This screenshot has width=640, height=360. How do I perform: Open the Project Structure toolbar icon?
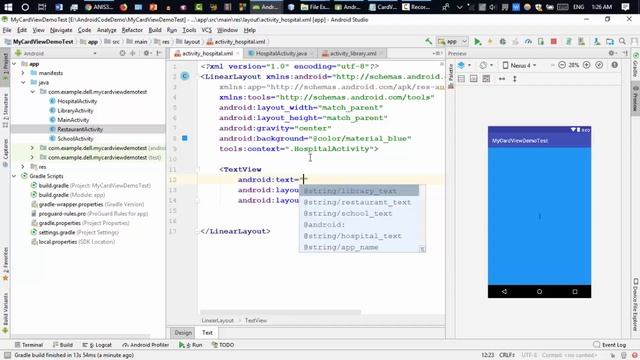[610, 41]
